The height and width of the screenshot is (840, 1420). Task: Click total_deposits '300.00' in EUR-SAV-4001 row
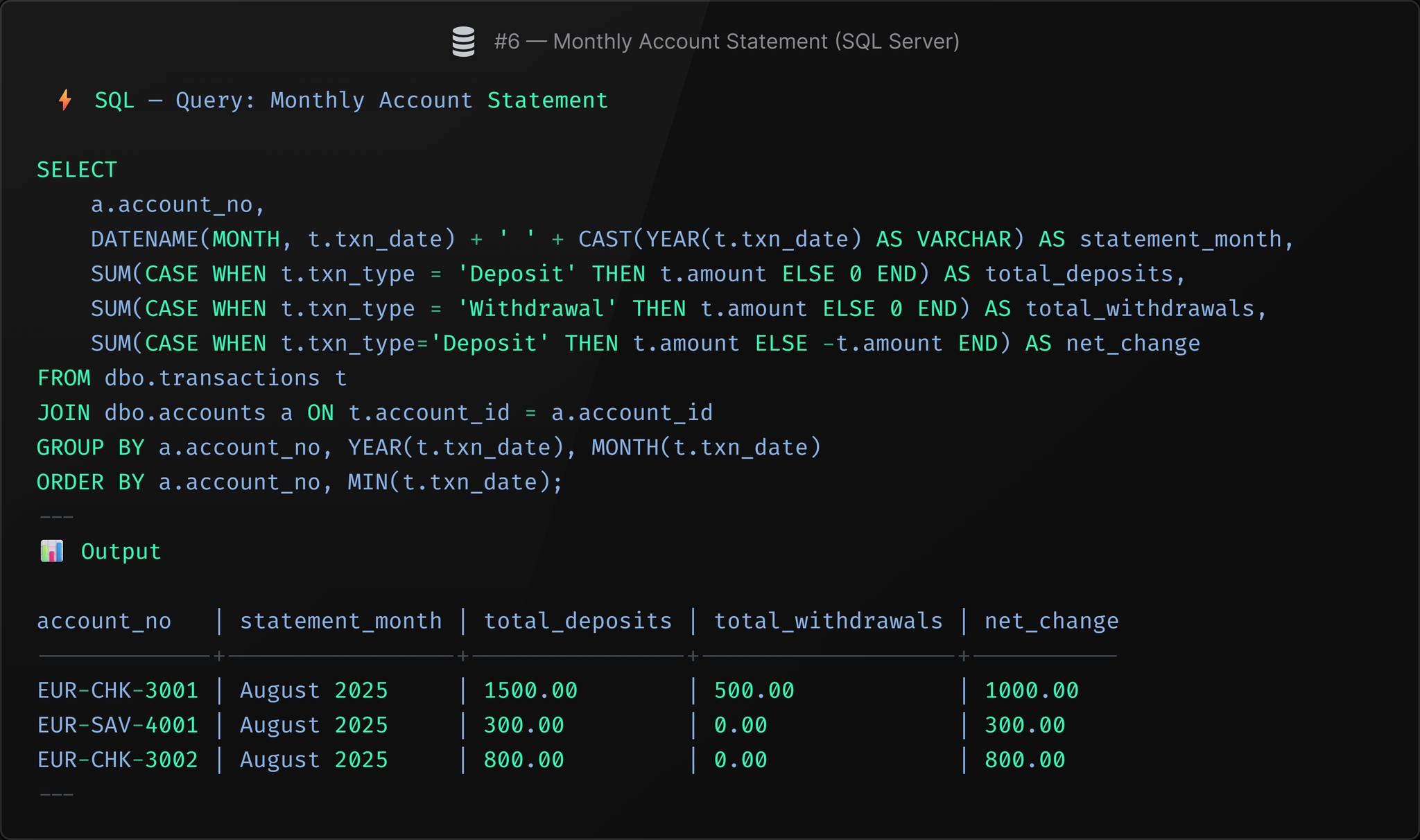coord(524,725)
